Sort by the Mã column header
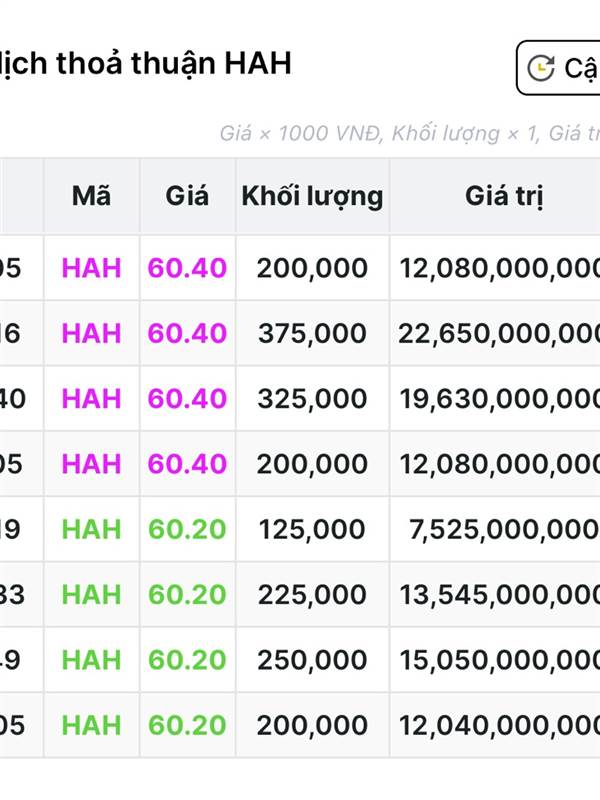Viewport: 600px width, 800px height. pyautogui.click(x=91, y=196)
